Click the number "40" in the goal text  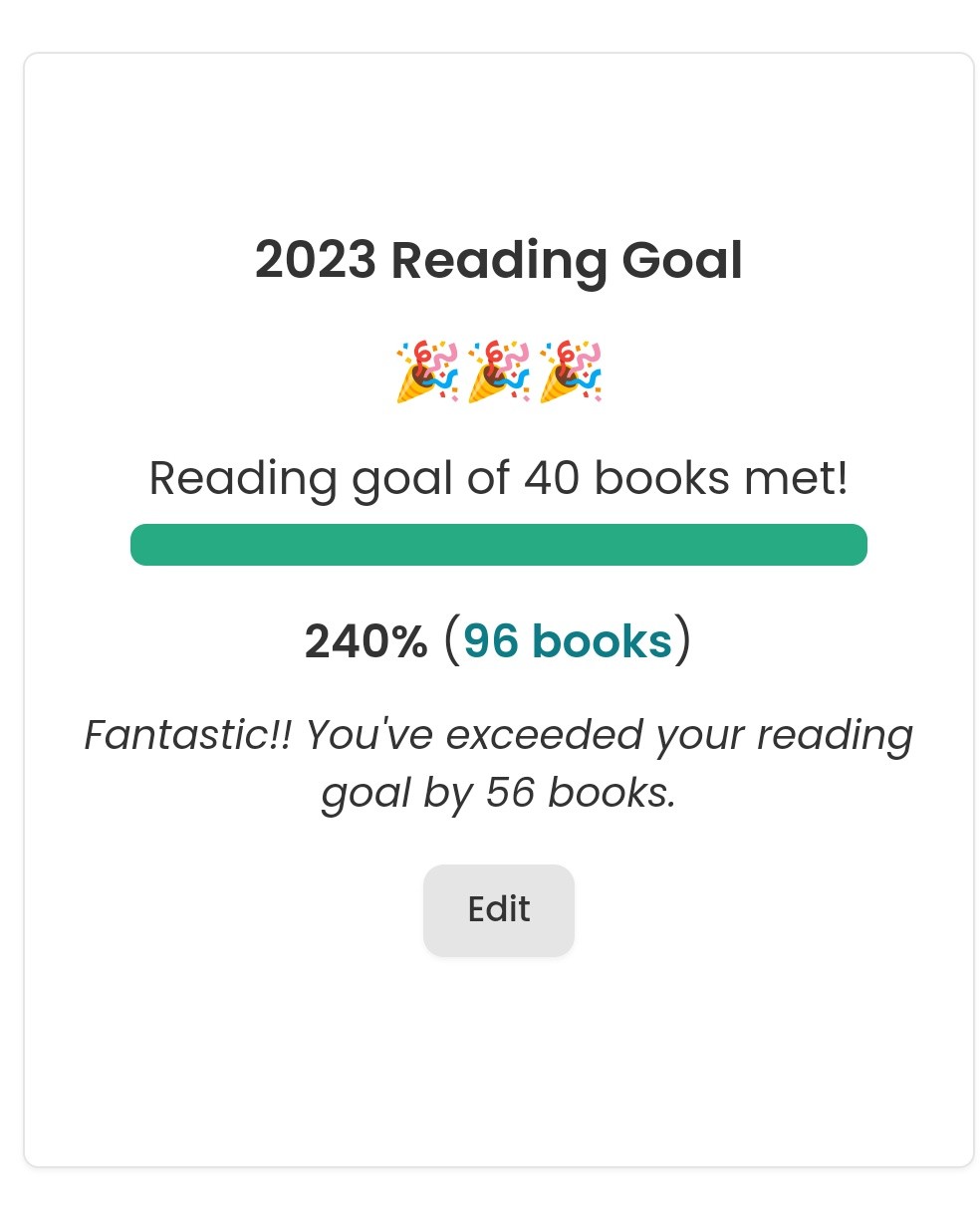click(552, 478)
